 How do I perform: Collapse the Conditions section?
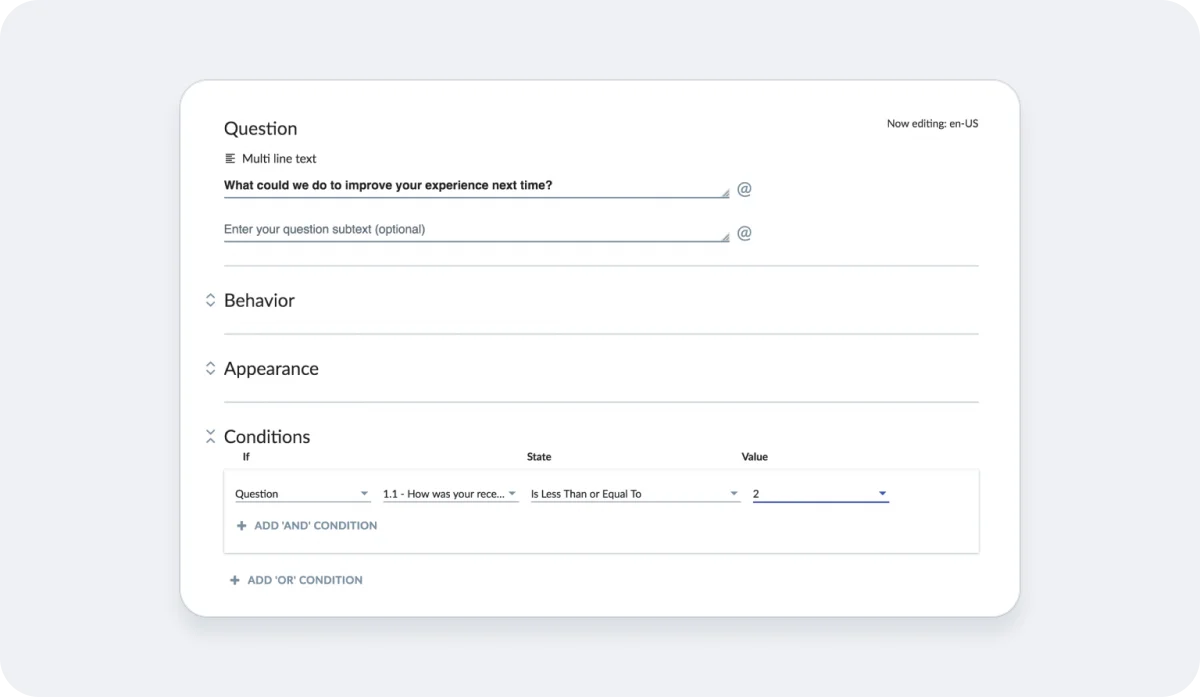pos(210,436)
